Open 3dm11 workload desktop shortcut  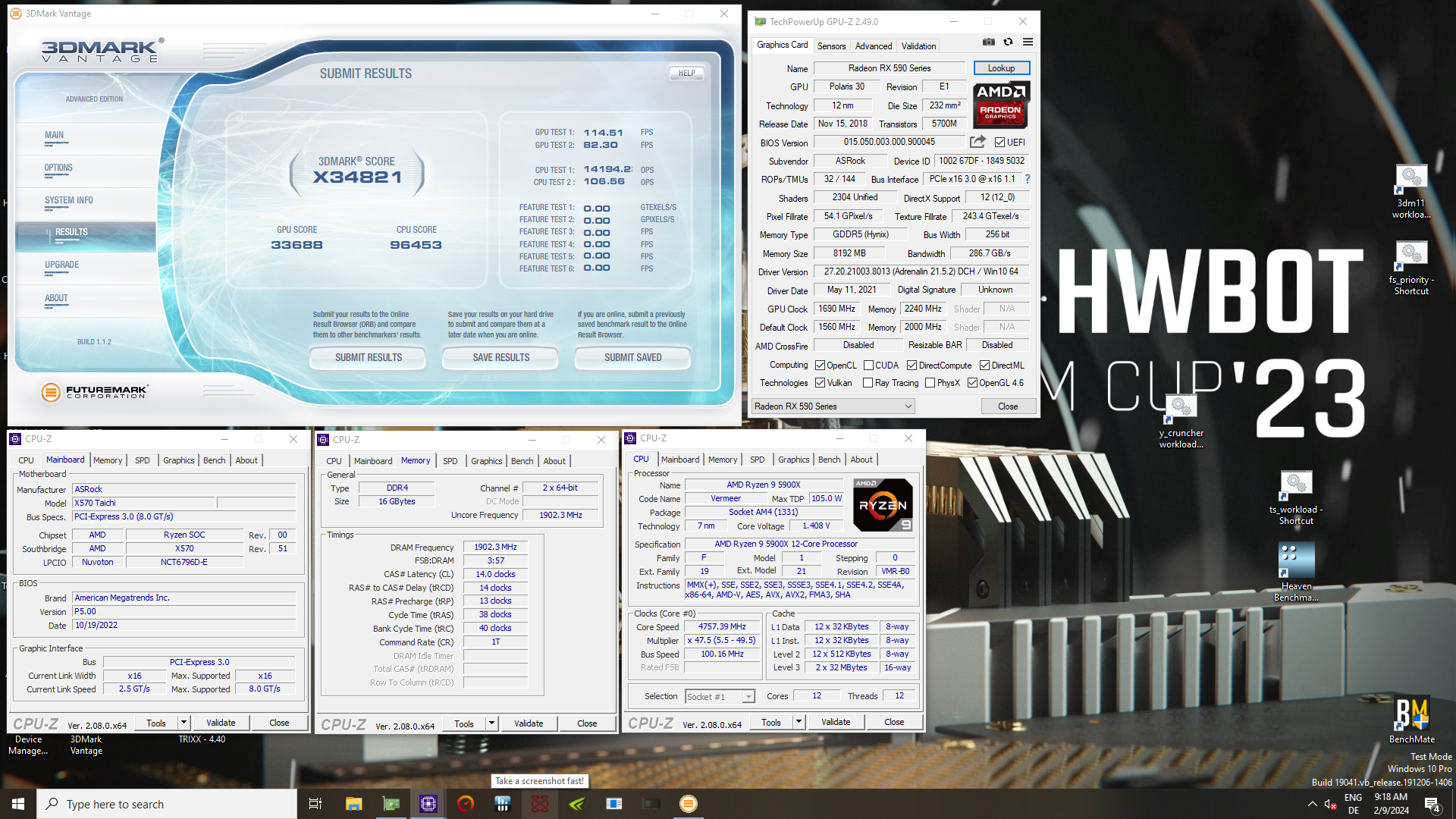1411,191
